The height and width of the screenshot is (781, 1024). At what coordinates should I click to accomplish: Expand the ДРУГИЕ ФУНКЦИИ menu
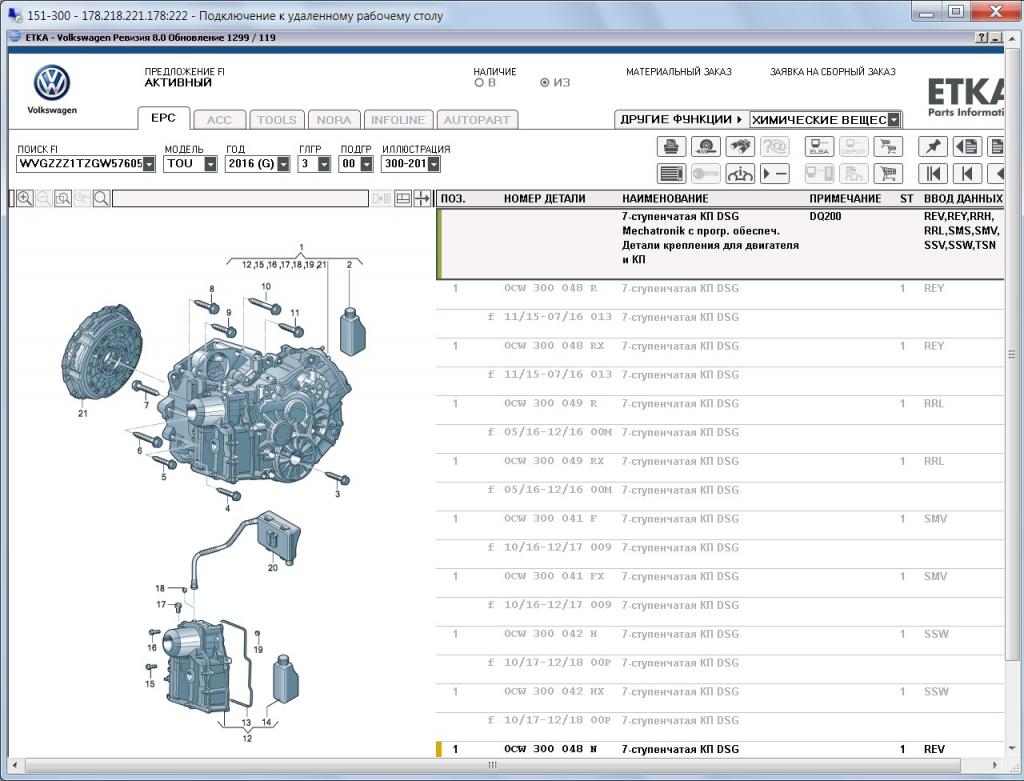pos(681,120)
